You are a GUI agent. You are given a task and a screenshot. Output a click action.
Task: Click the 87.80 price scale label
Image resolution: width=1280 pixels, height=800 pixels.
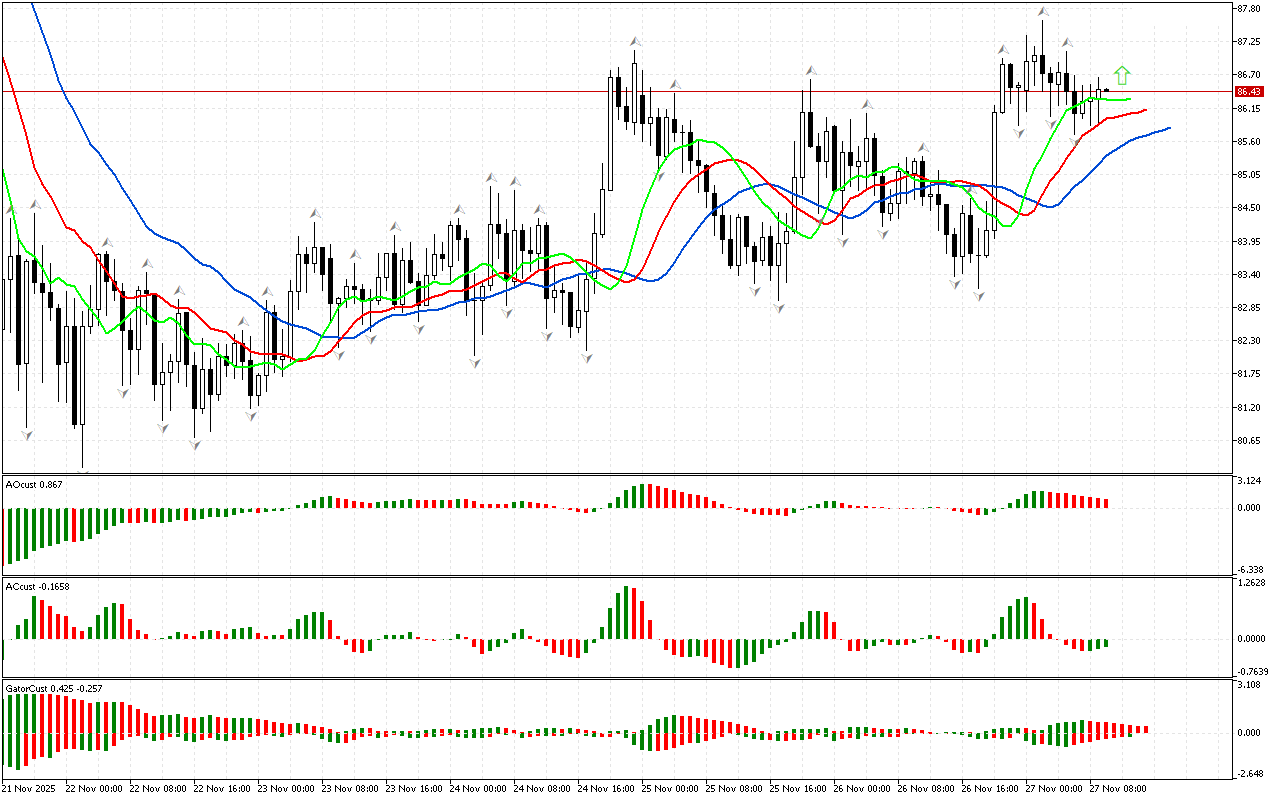tap(1248, 9)
